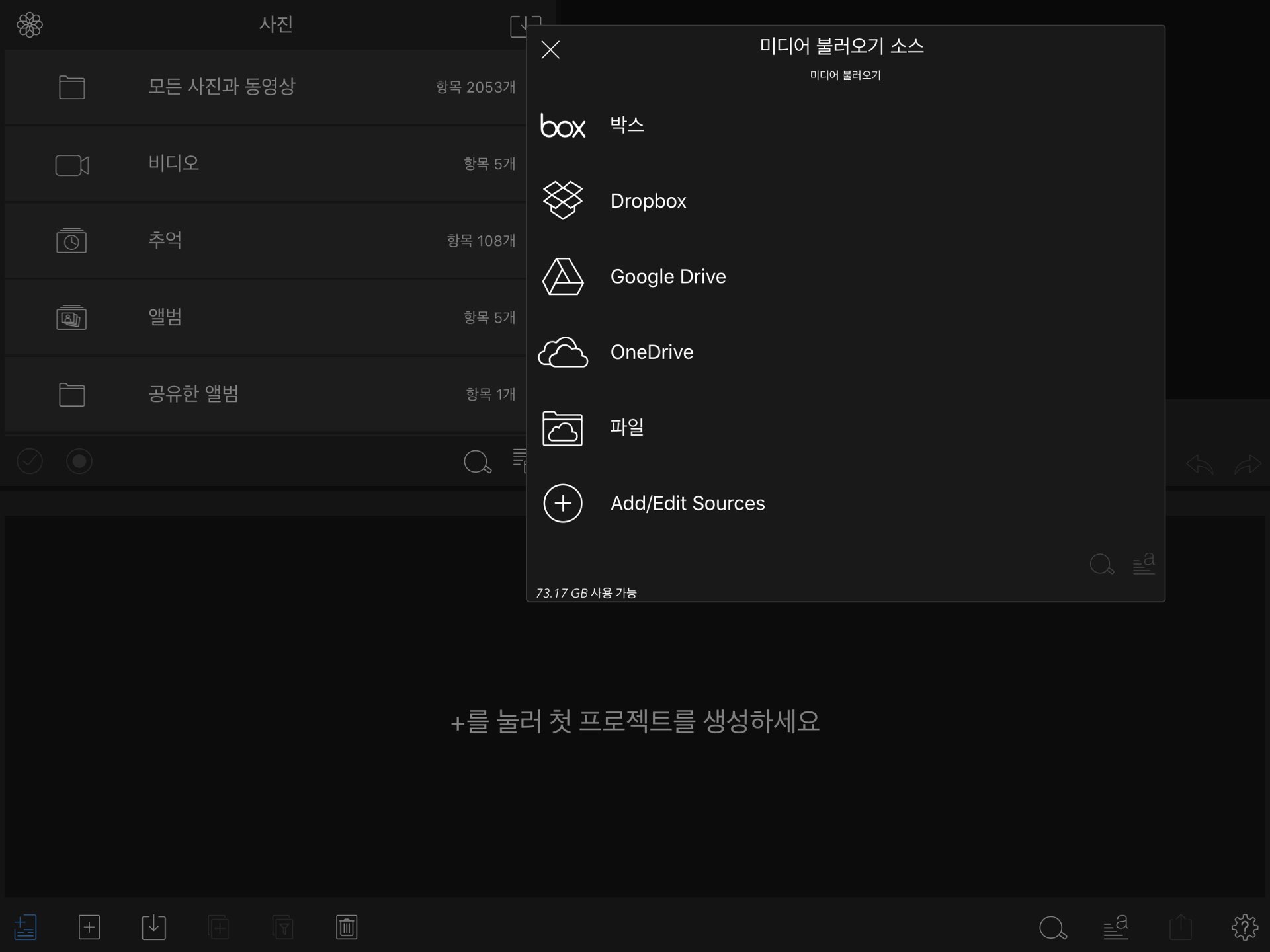The width and height of the screenshot is (1270, 952).
Task: Open the help and settings gear
Action: (x=1244, y=927)
